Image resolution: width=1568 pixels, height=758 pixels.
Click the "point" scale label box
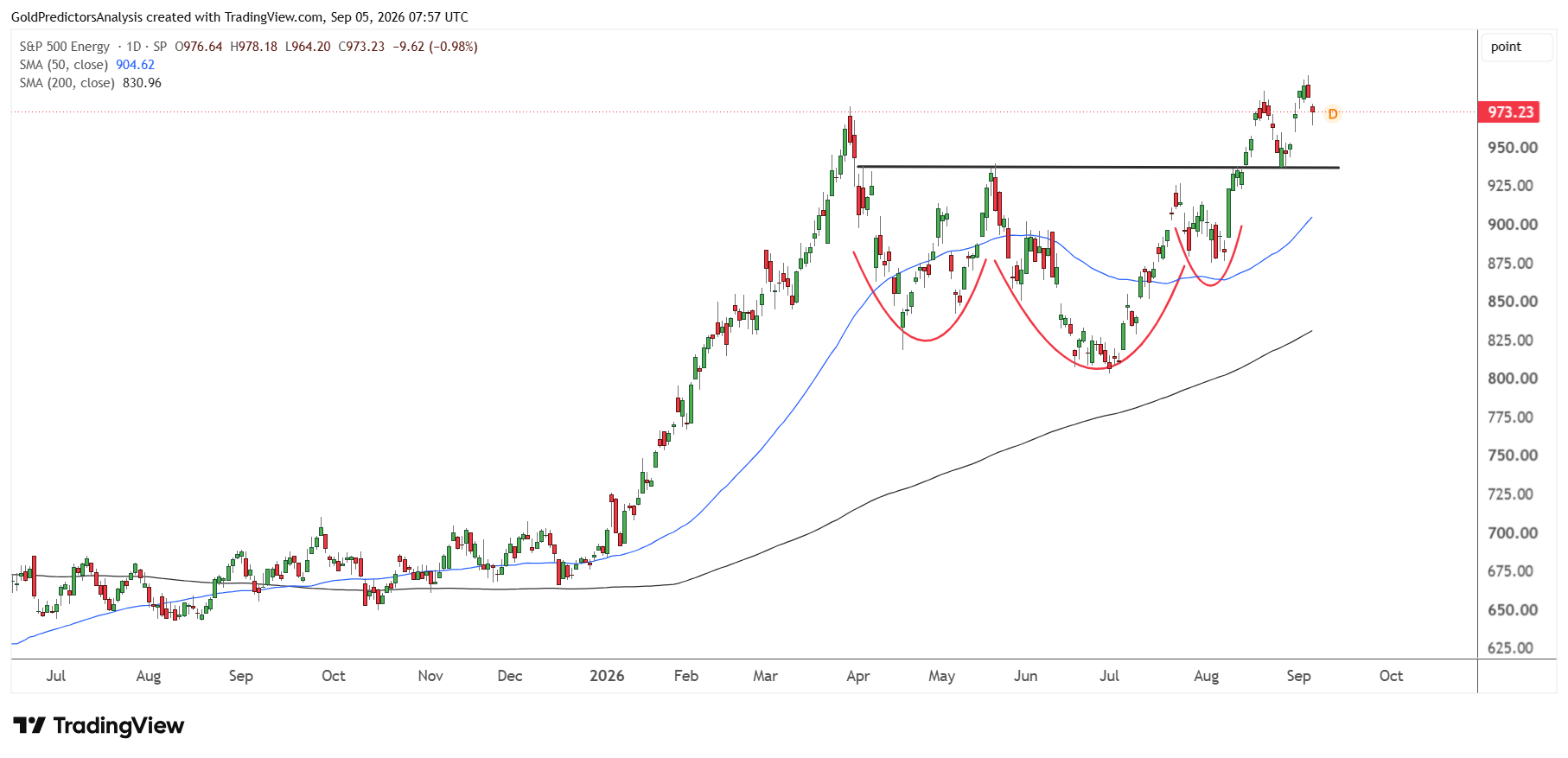click(x=1517, y=47)
